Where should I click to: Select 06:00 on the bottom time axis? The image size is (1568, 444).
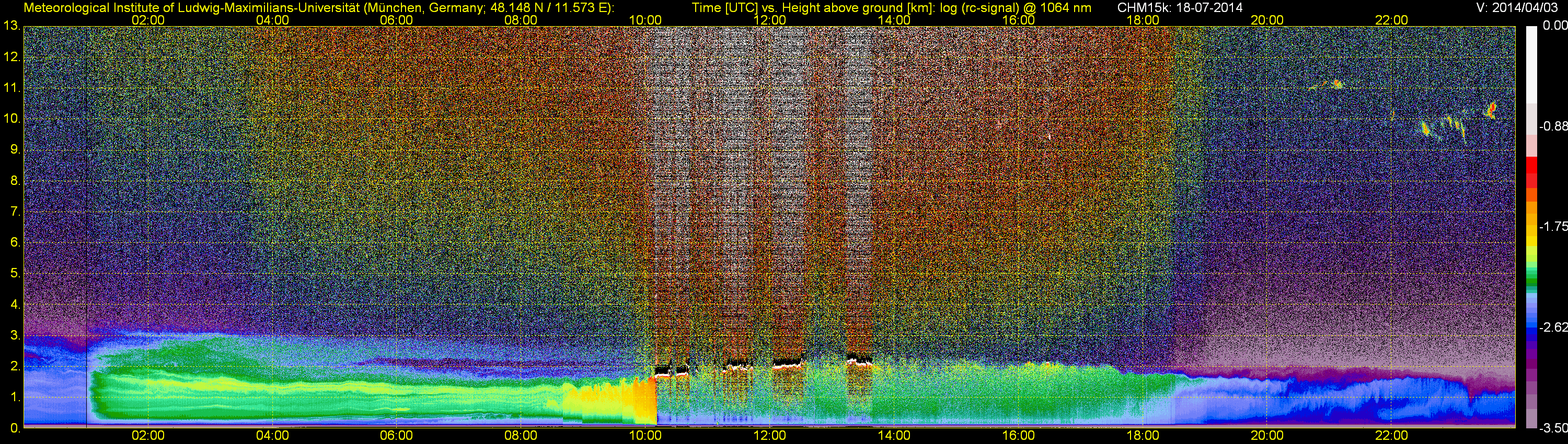(x=396, y=436)
